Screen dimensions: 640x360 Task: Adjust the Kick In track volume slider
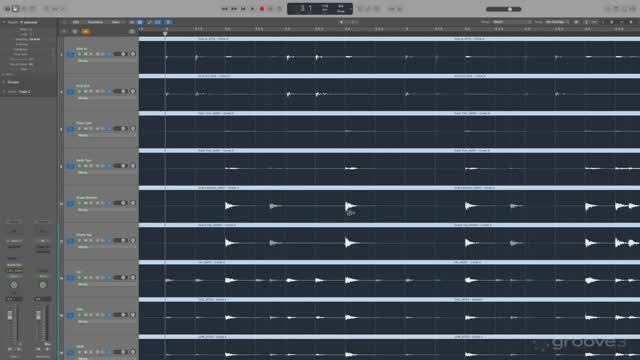pyautogui.click(x=121, y=54)
